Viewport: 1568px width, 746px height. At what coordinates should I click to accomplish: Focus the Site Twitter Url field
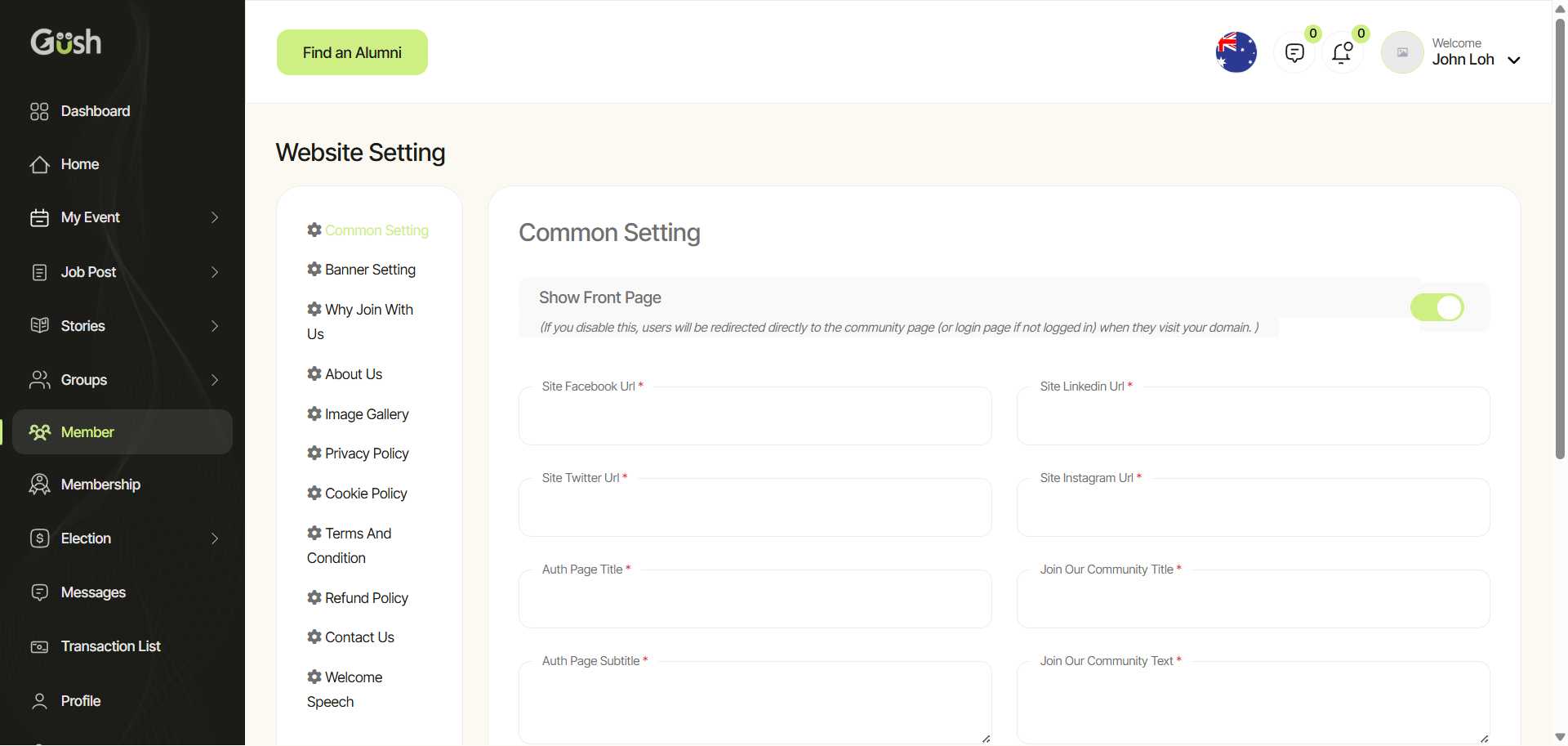(755, 507)
